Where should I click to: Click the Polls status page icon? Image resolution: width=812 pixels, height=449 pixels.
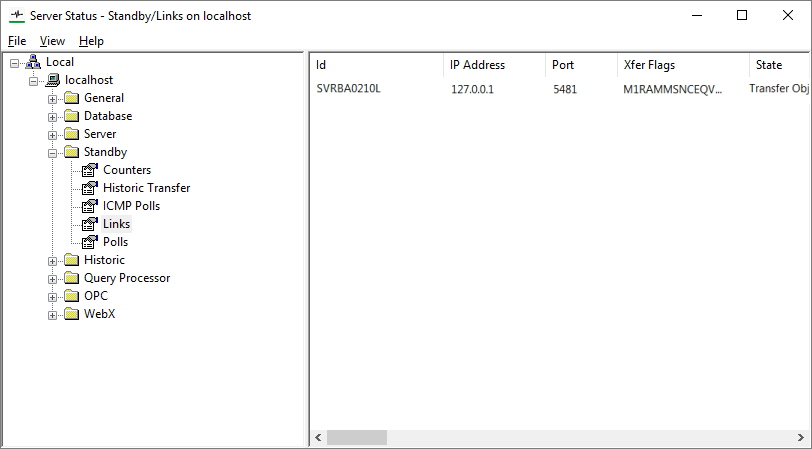pos(90,242)
